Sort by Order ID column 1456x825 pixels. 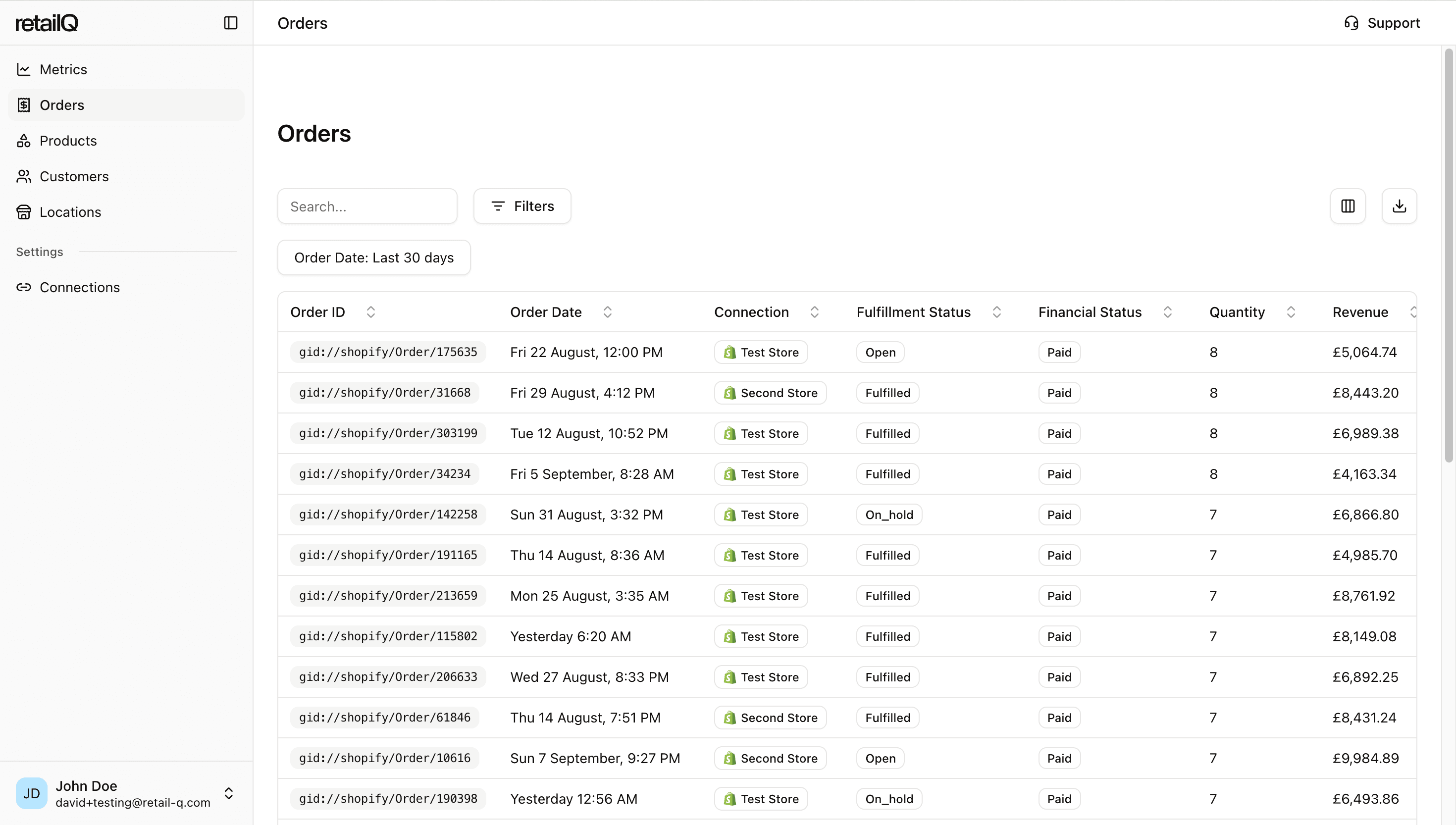tap(370, 312)
